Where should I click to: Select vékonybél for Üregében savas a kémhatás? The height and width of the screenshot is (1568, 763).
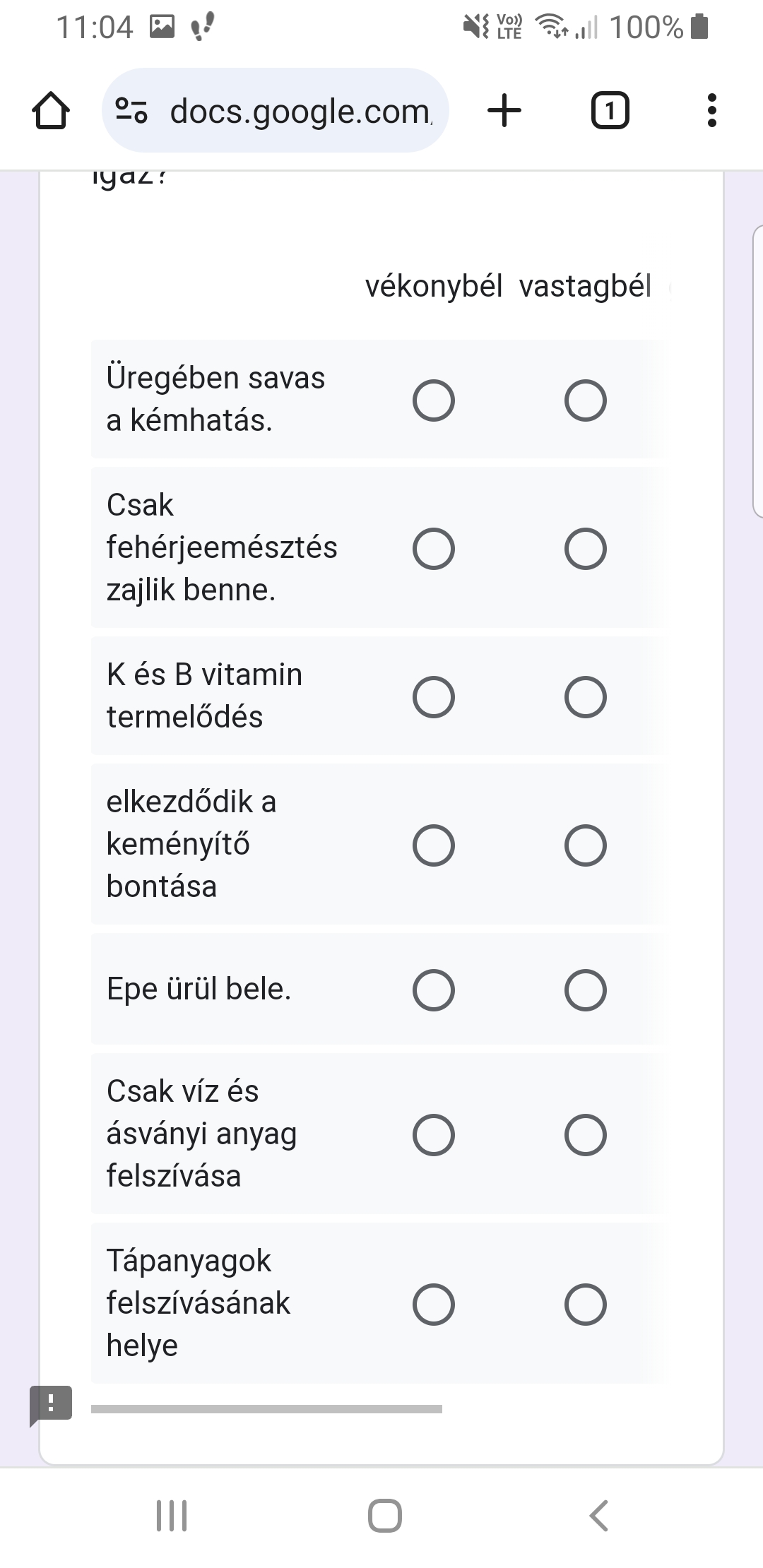tap(433, 400)
